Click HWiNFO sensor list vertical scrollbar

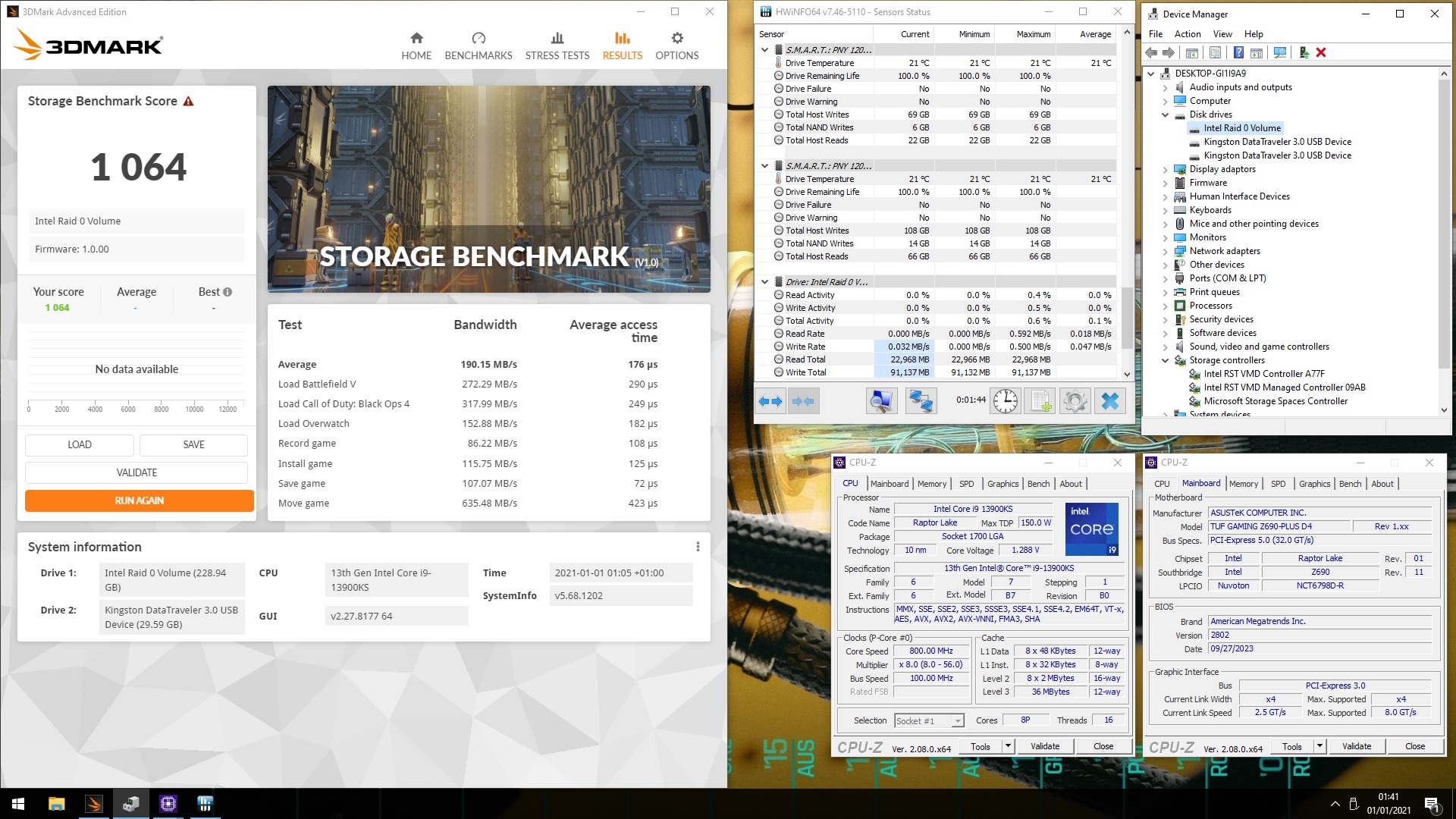(1127, 318)
